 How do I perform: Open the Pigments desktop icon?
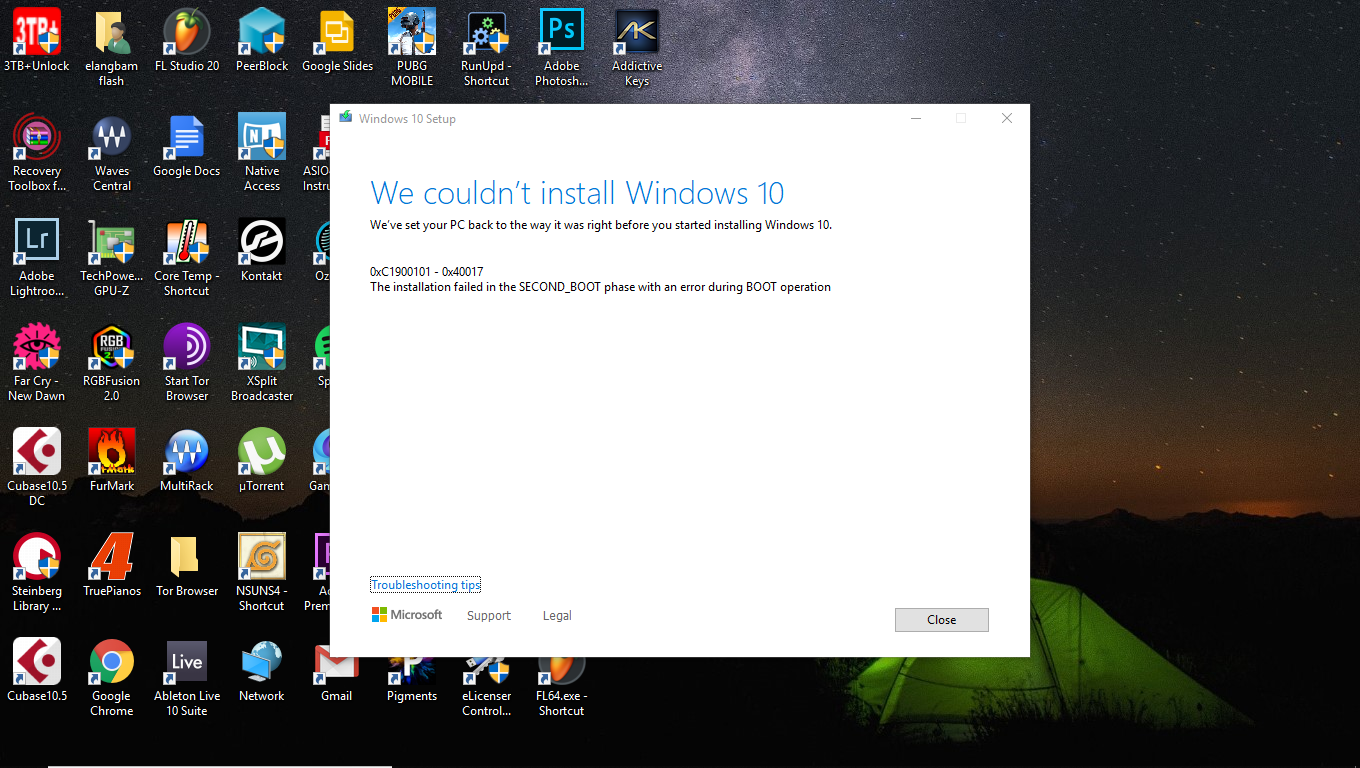click(412, 680)
